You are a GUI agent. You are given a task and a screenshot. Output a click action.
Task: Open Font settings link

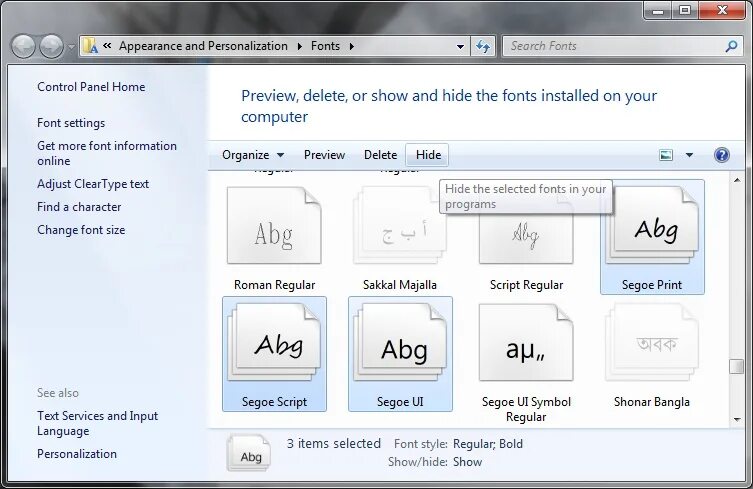pos(71,123)
